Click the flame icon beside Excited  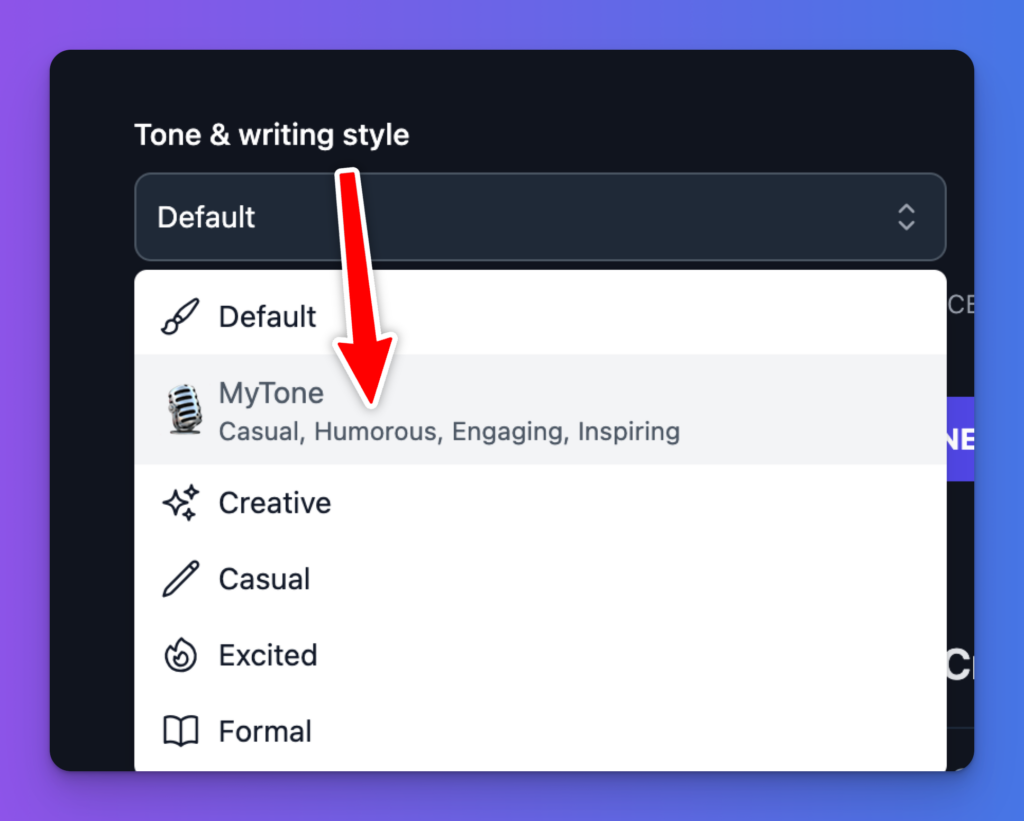(181, 655)
